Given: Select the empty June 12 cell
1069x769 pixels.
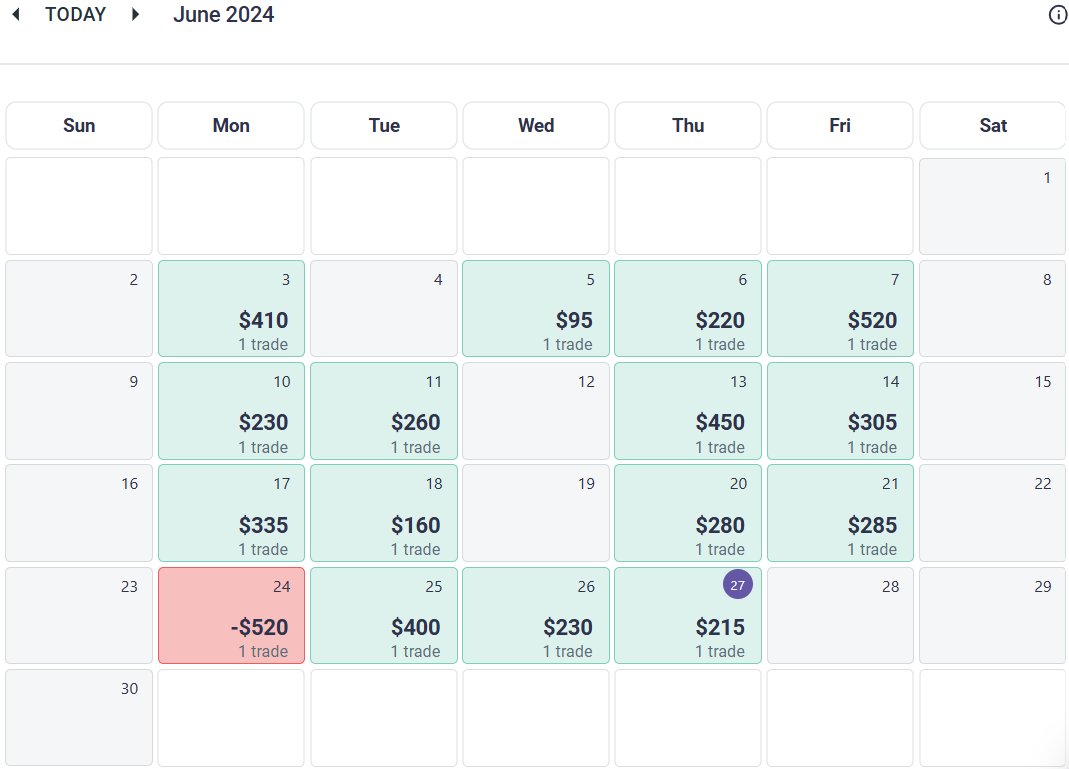Looking at the screenshot, I should [535, 410].
